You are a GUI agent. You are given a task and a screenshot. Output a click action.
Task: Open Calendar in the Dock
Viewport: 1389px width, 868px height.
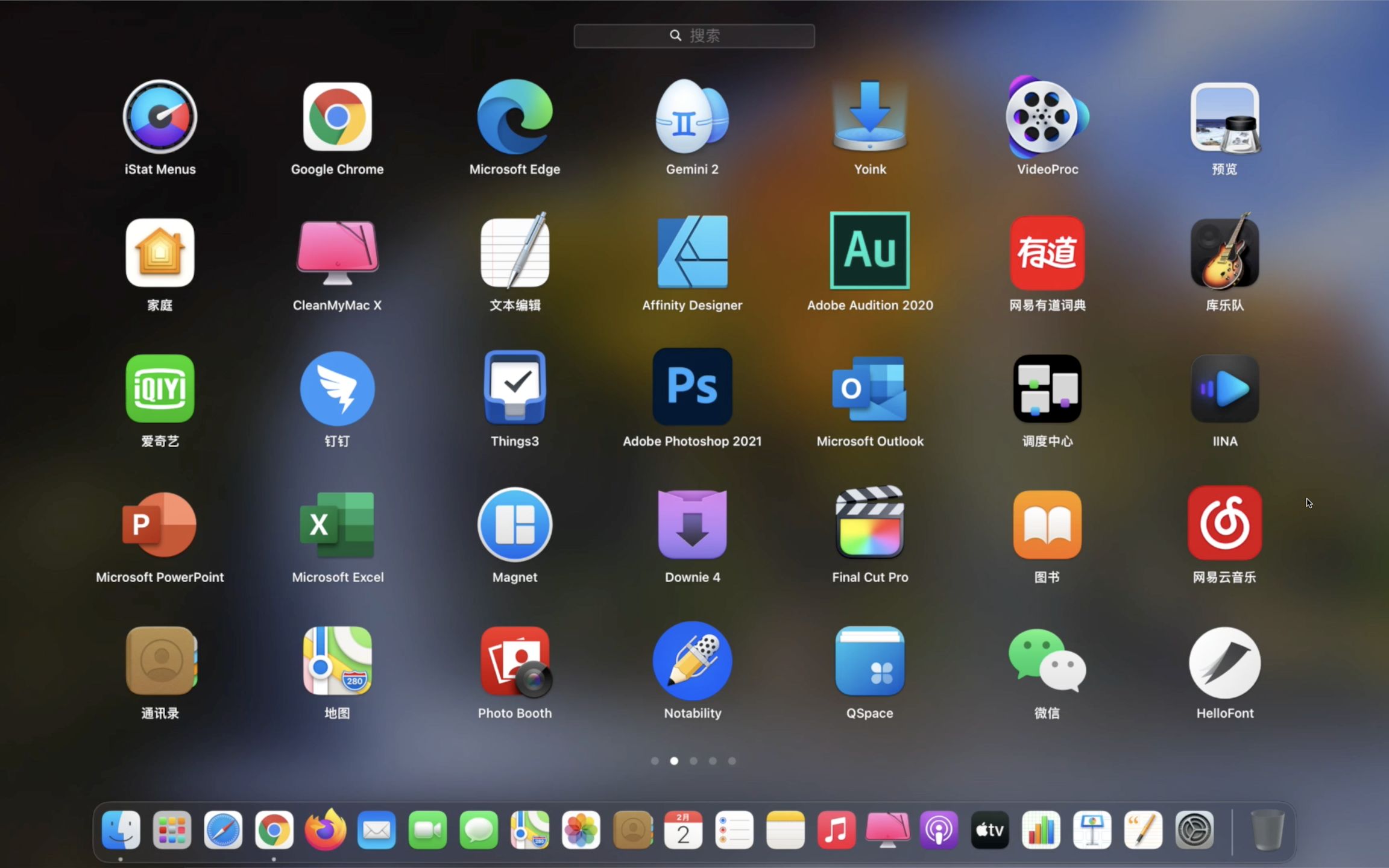tap(683, 830)
